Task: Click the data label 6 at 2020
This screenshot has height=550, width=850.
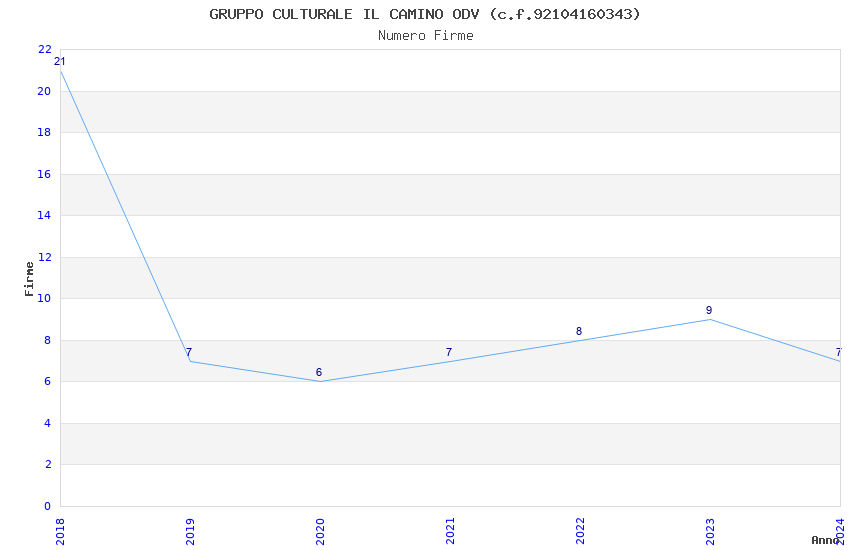Action: (x=319, y=372)
